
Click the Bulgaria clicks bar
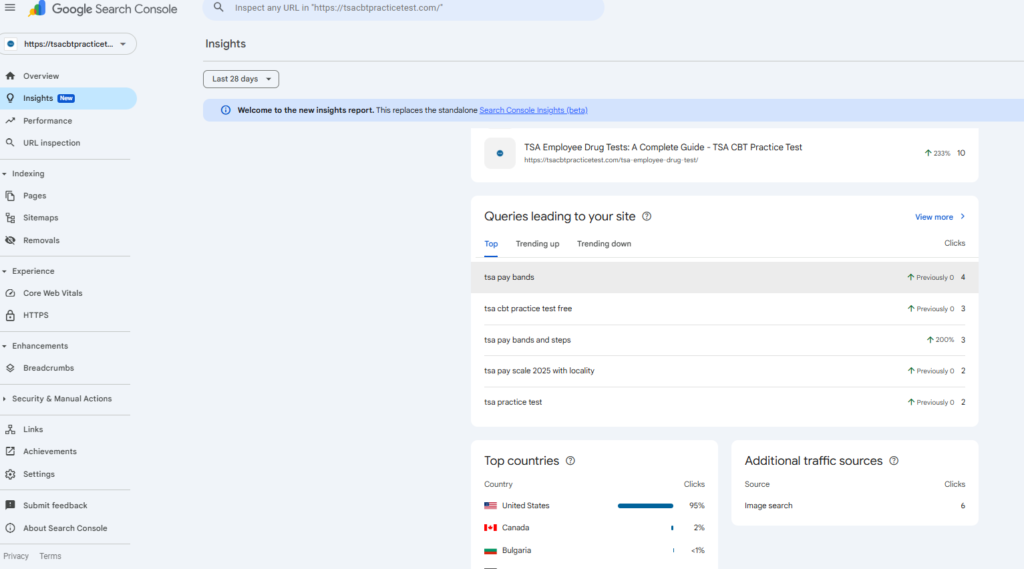(x=673, y=550)
